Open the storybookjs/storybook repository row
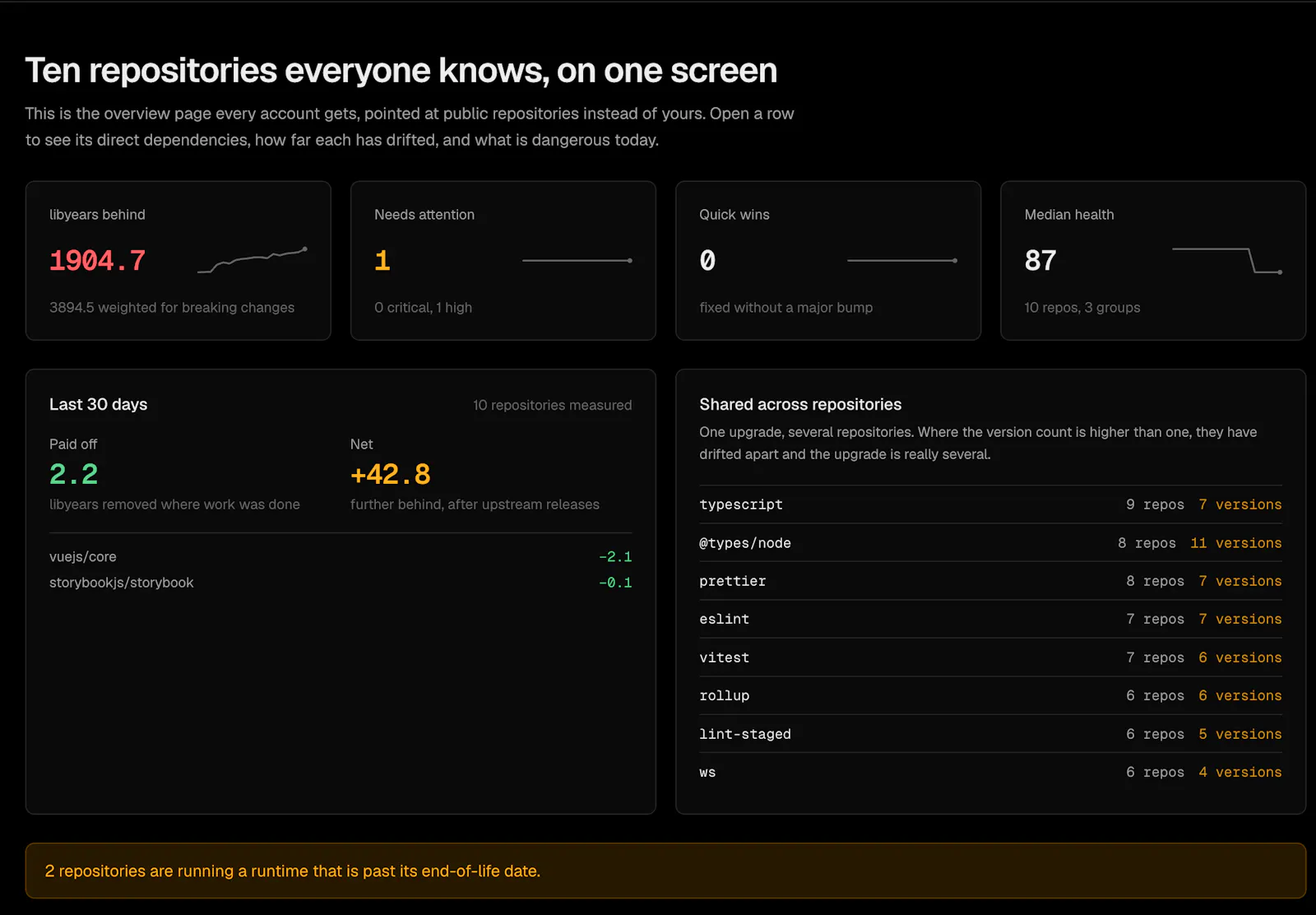1316x915 pixels. click(x=341, y=583)
